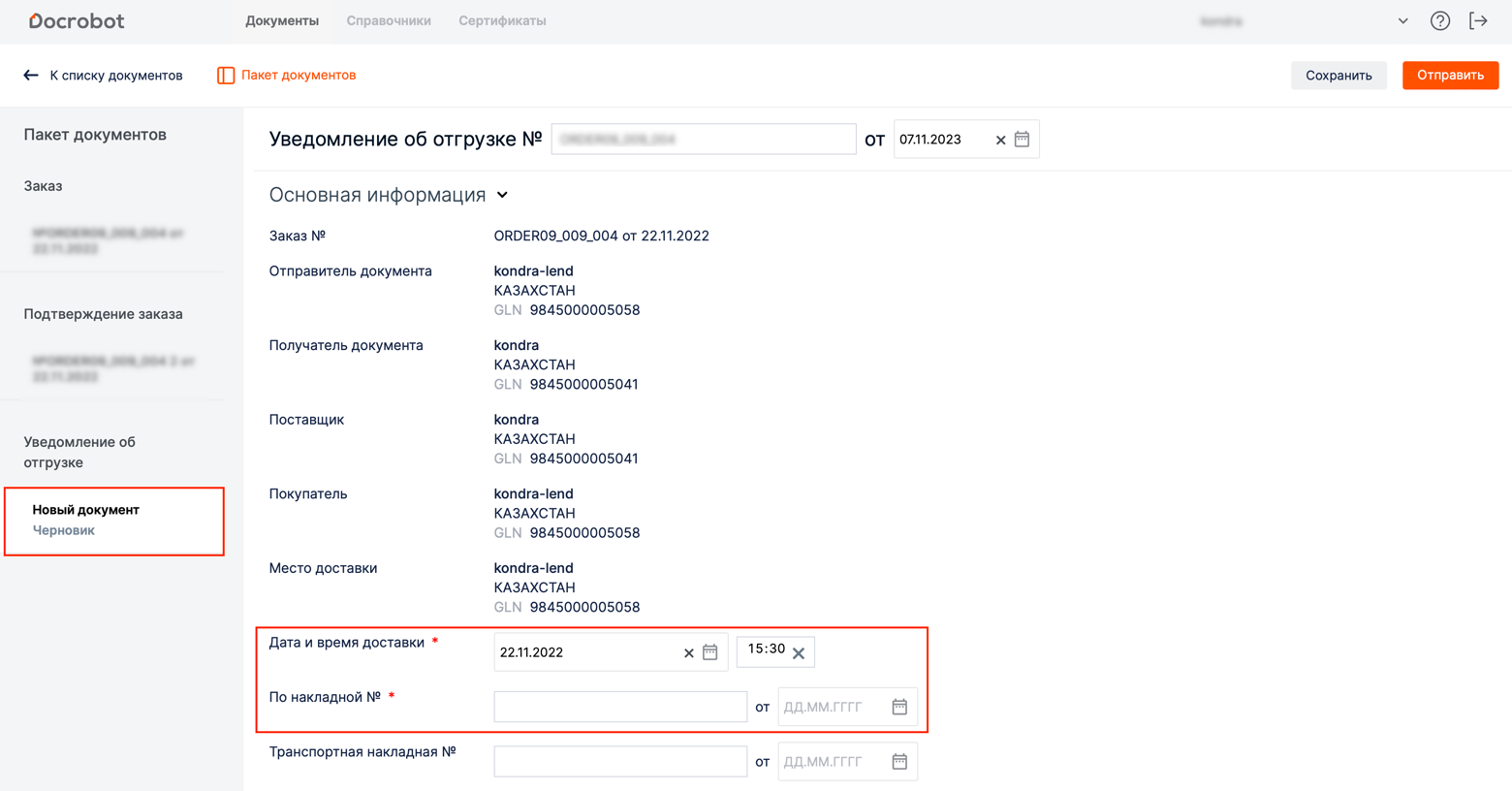Click the Сохранить button

tap(1338, 76)
